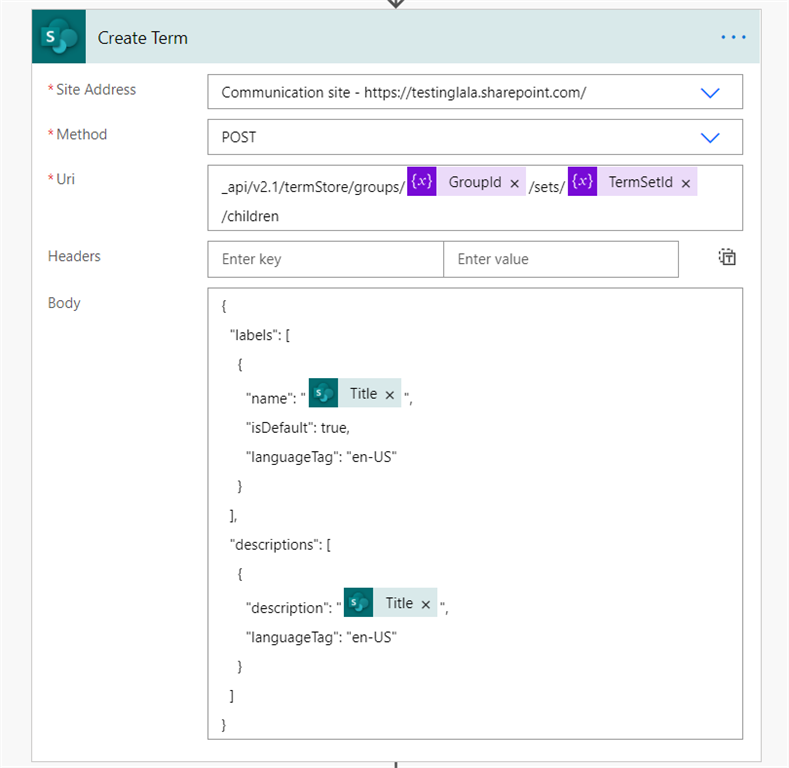The width and height of the screenshot is (789, 768).
Task: Select the TermSetId token label
Action: 640,182
